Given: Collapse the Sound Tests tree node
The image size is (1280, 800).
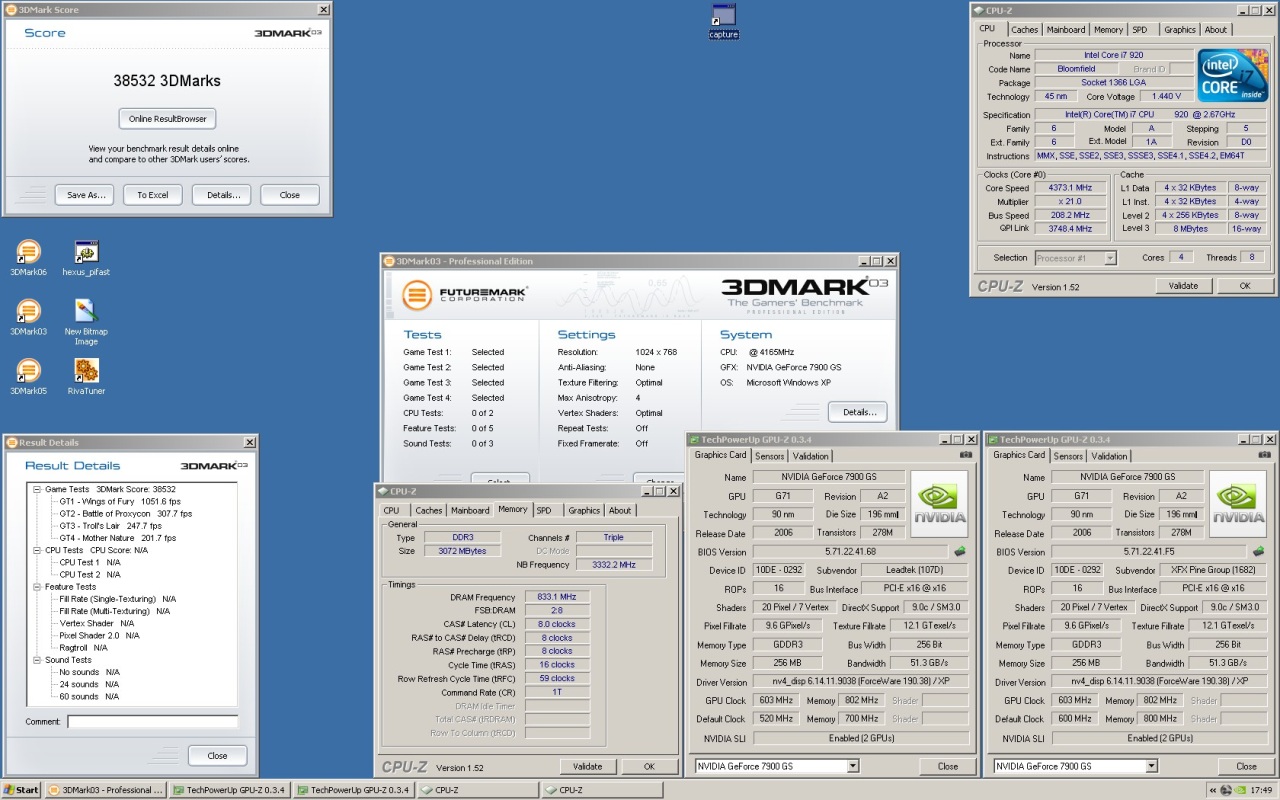Looking at the screenshot, I should (x=37, y=660).
